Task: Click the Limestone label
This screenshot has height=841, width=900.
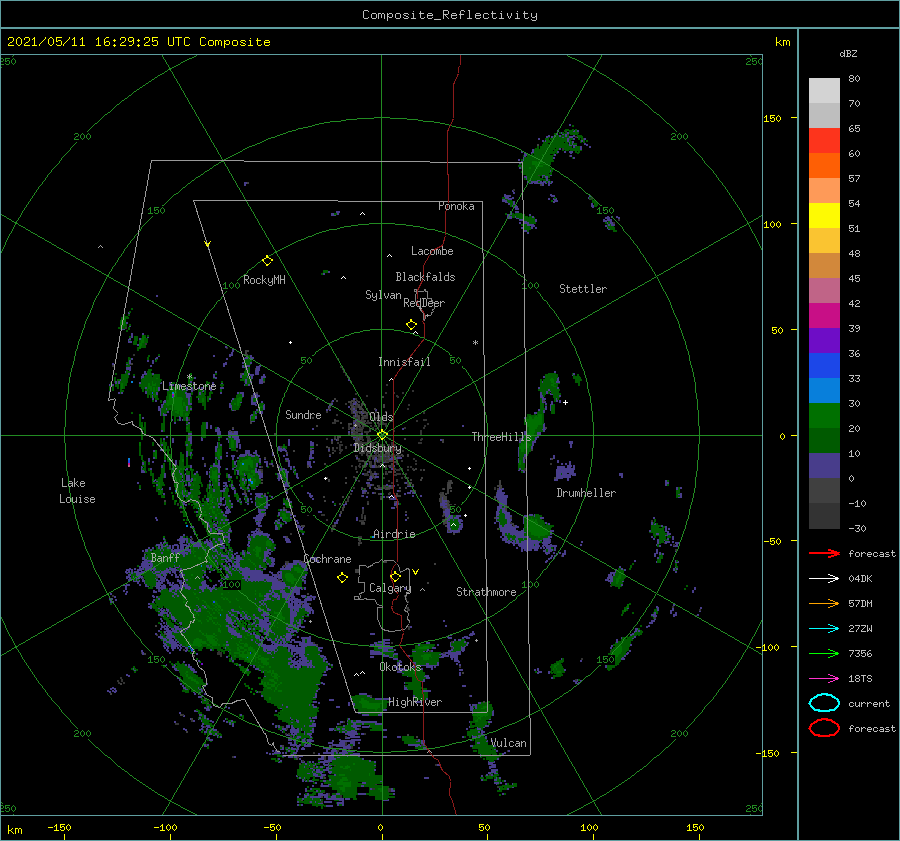Action: pyautogui.click(x=189, y=386)
